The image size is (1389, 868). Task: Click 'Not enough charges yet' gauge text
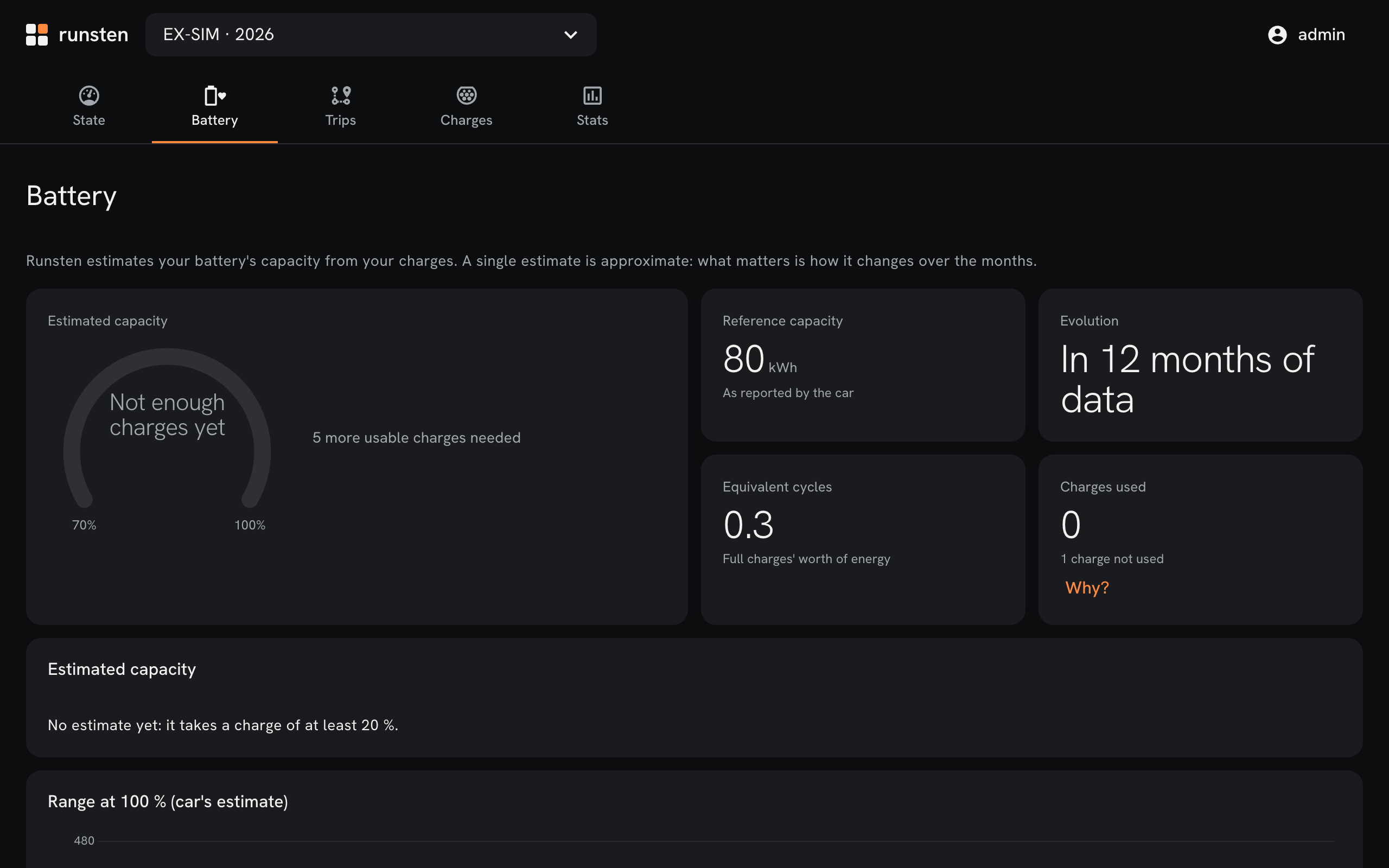[167, 415]
